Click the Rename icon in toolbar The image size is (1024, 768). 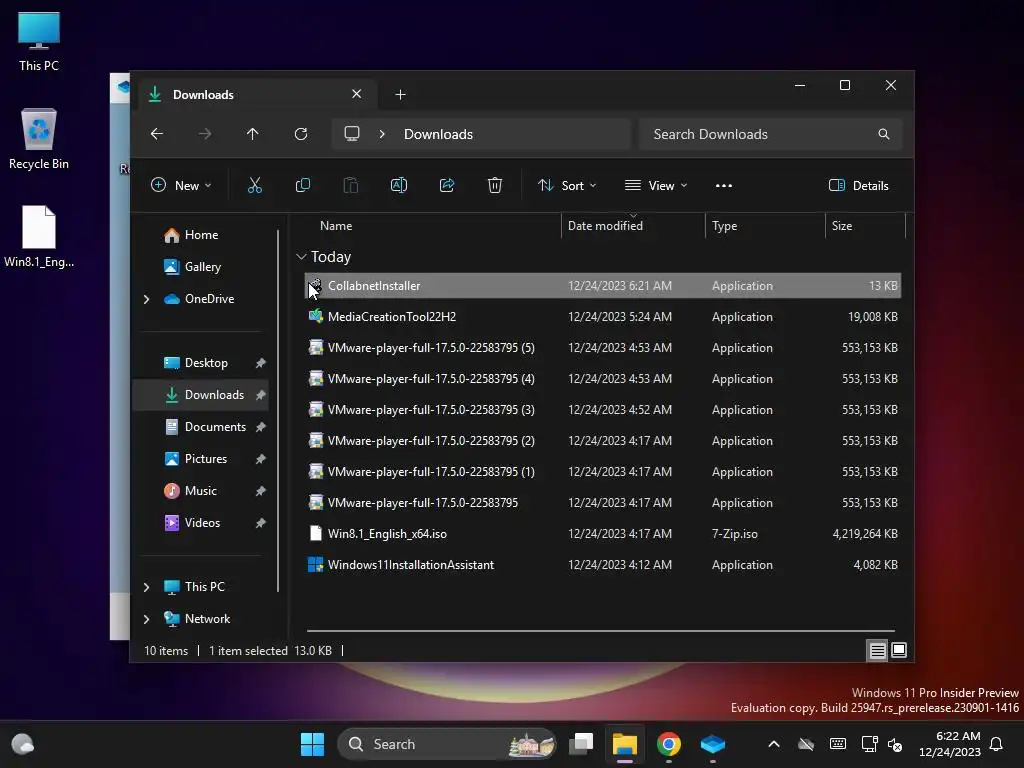tap(398, 185)
